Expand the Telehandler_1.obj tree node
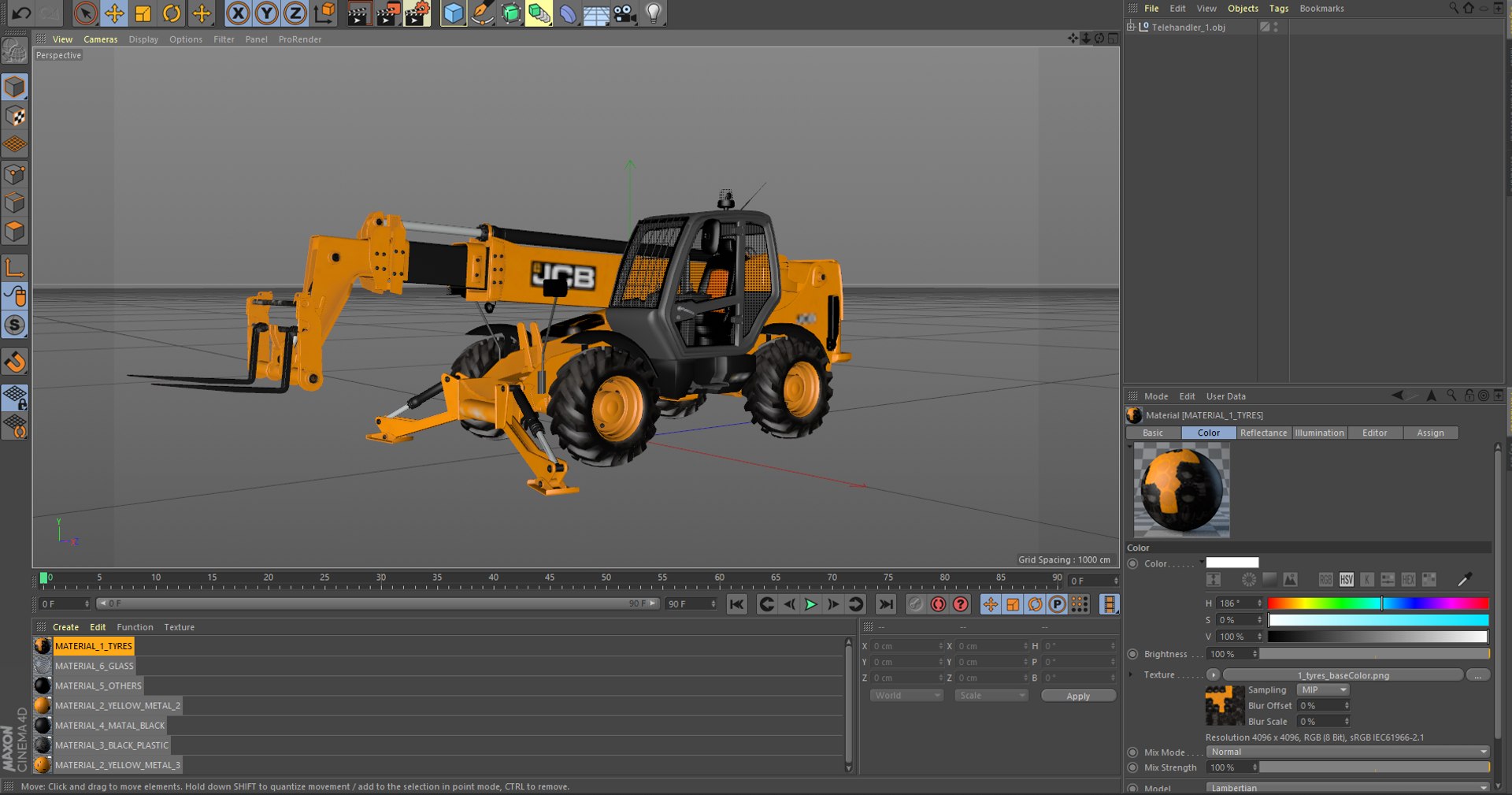 click(1131, 27)
